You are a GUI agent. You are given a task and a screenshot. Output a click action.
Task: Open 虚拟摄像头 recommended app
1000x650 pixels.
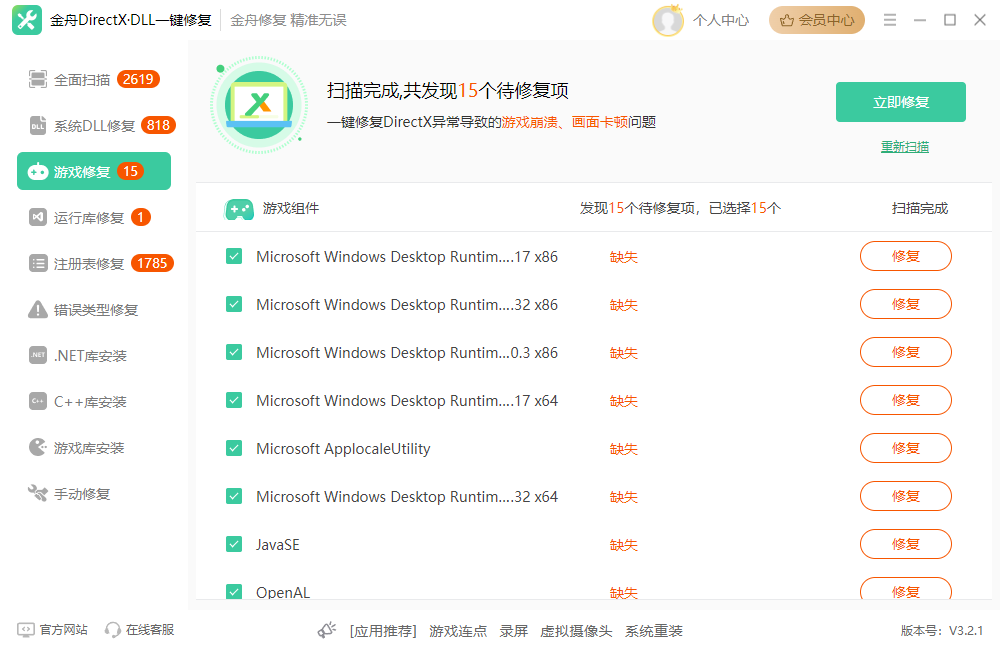(576, 631)
